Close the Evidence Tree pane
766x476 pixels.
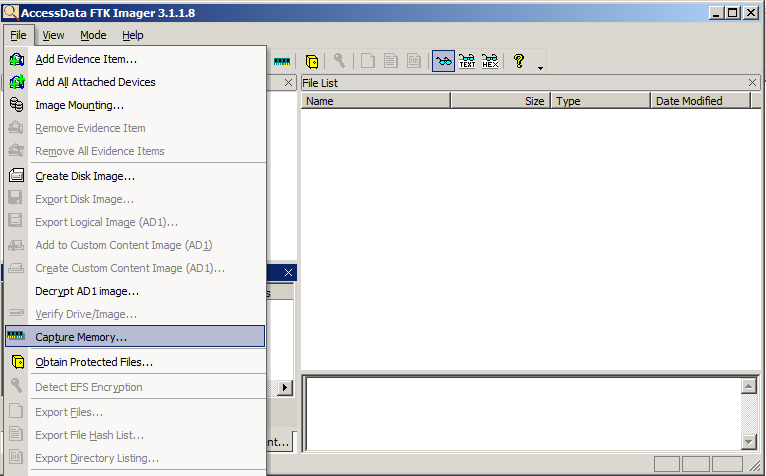(x=288, y=83)
